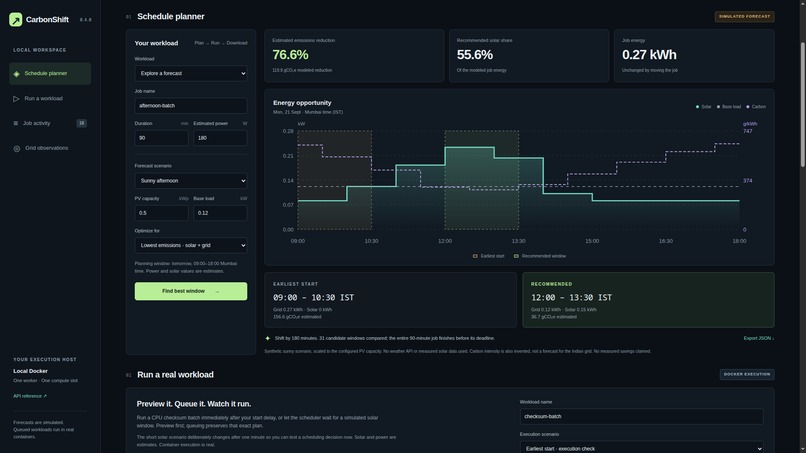Open the Run a workload page
The height and width of the screenshot is (453, 806).
50,99
